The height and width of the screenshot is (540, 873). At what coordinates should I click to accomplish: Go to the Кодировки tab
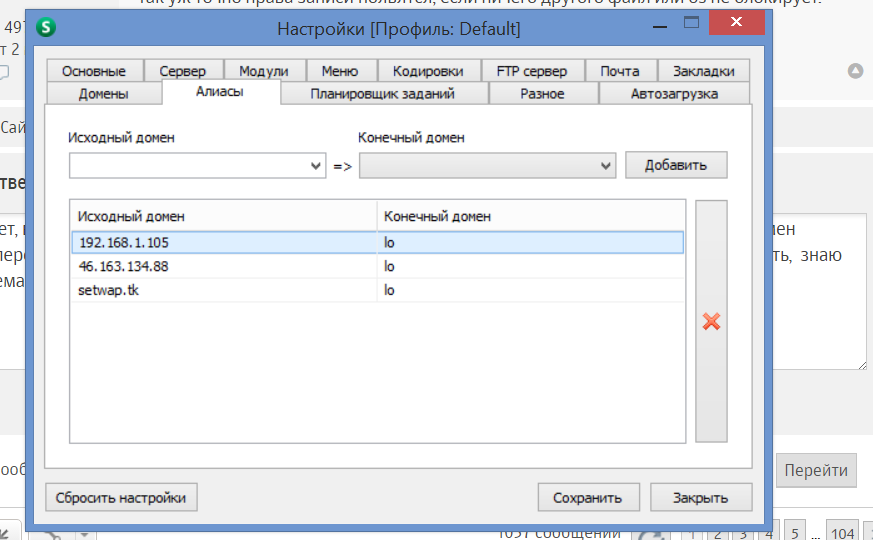428,71
